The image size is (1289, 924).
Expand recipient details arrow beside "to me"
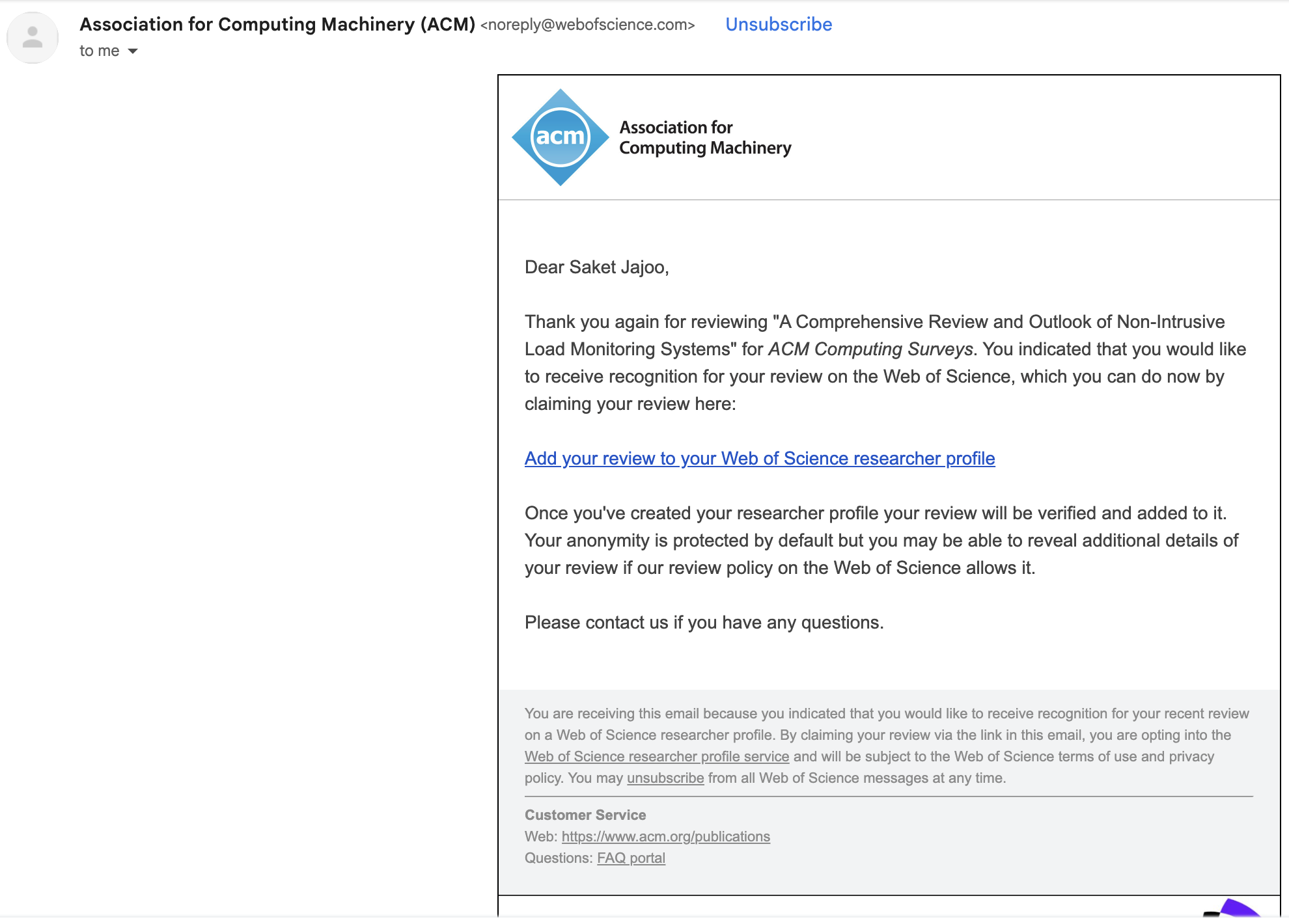[x=133, y=51]
